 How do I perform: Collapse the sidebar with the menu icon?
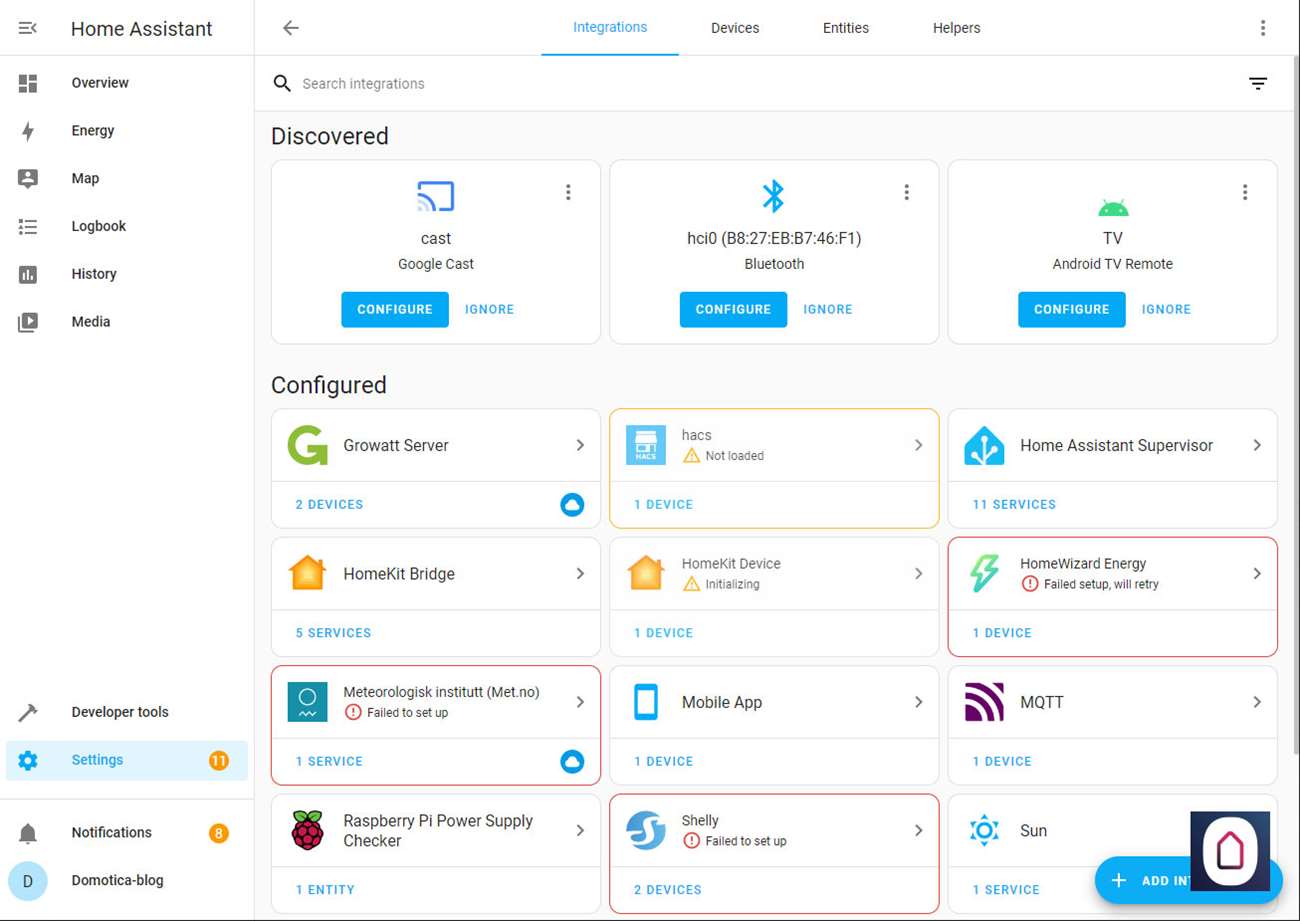(x=28, y=28)
